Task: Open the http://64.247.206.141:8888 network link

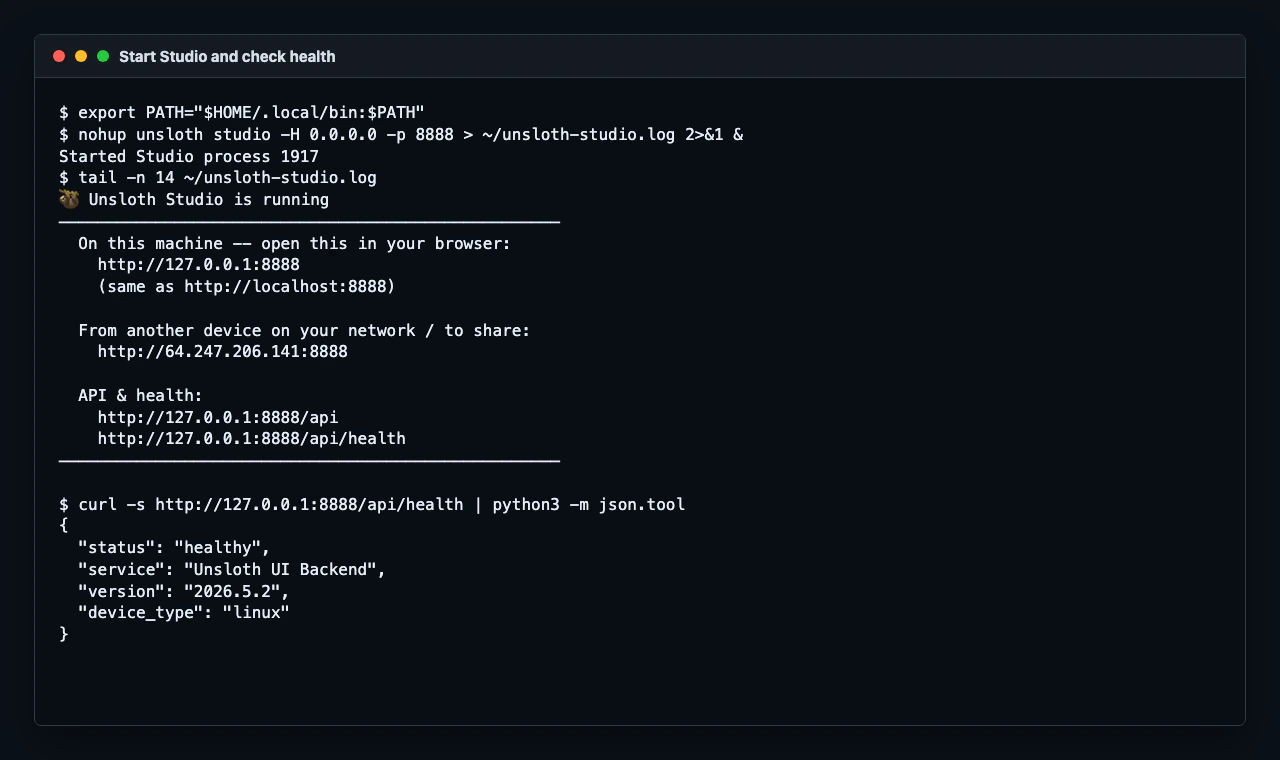Action: coord(223,352)
